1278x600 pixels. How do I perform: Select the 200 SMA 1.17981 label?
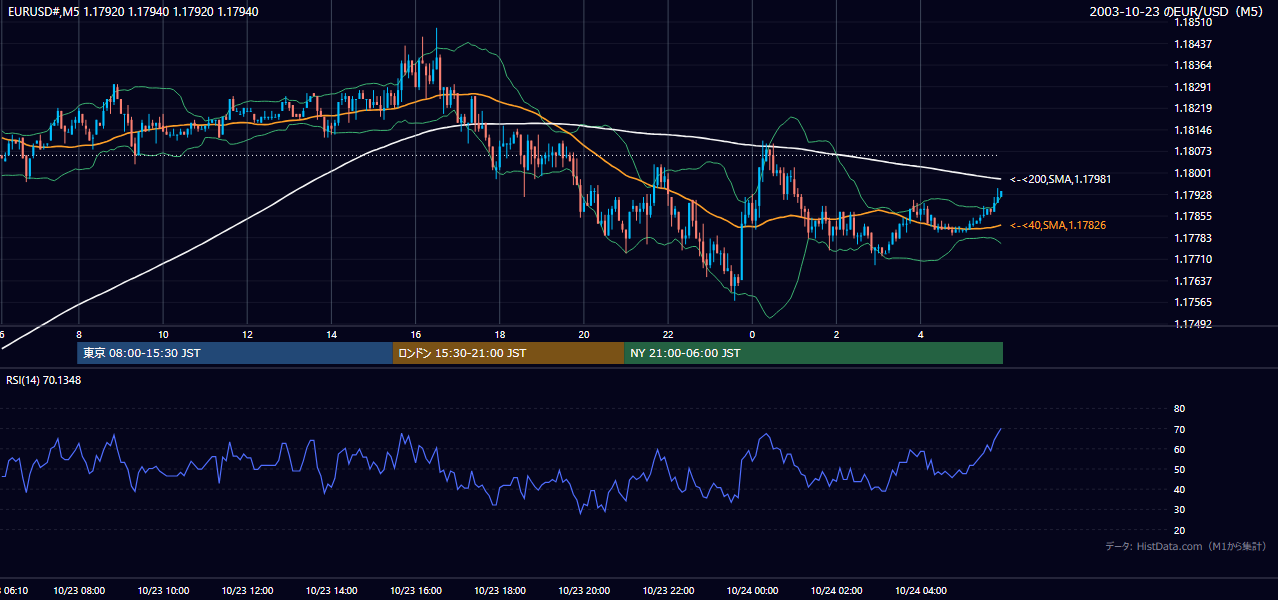click(1061, 179)
